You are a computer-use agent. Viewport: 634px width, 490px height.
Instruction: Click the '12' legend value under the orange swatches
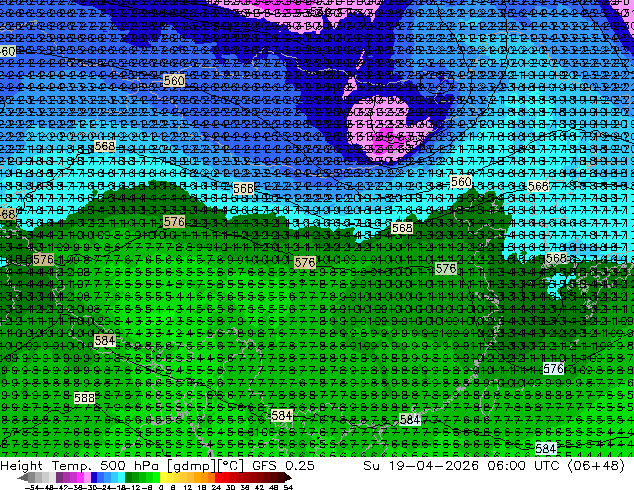point(188,487)
